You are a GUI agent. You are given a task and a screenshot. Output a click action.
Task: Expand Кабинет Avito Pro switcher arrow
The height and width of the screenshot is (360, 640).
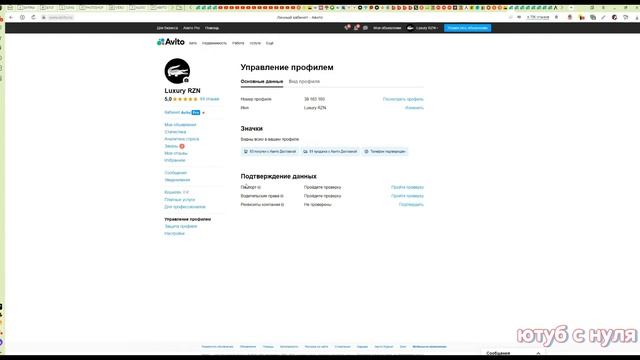(203, 113)
